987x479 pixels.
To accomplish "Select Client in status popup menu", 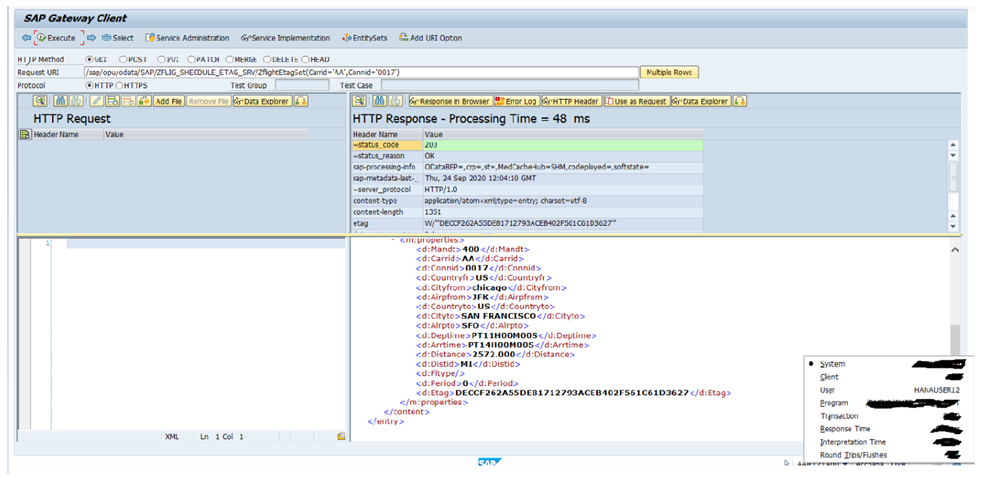I will tap(830, 377).
